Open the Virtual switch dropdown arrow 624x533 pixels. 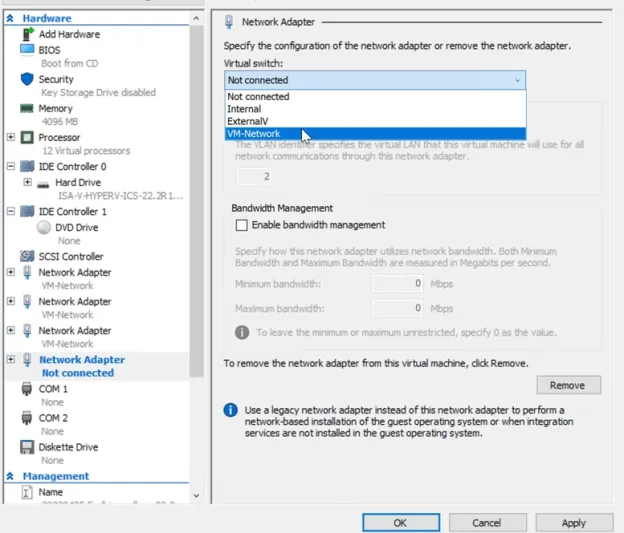point(517,80)
